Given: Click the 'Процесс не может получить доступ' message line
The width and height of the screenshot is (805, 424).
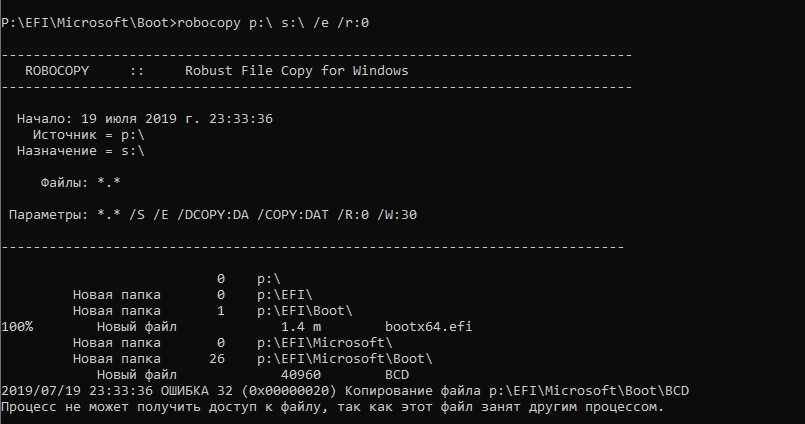Looking at the screenshot, I should click(x=330, y=407).
